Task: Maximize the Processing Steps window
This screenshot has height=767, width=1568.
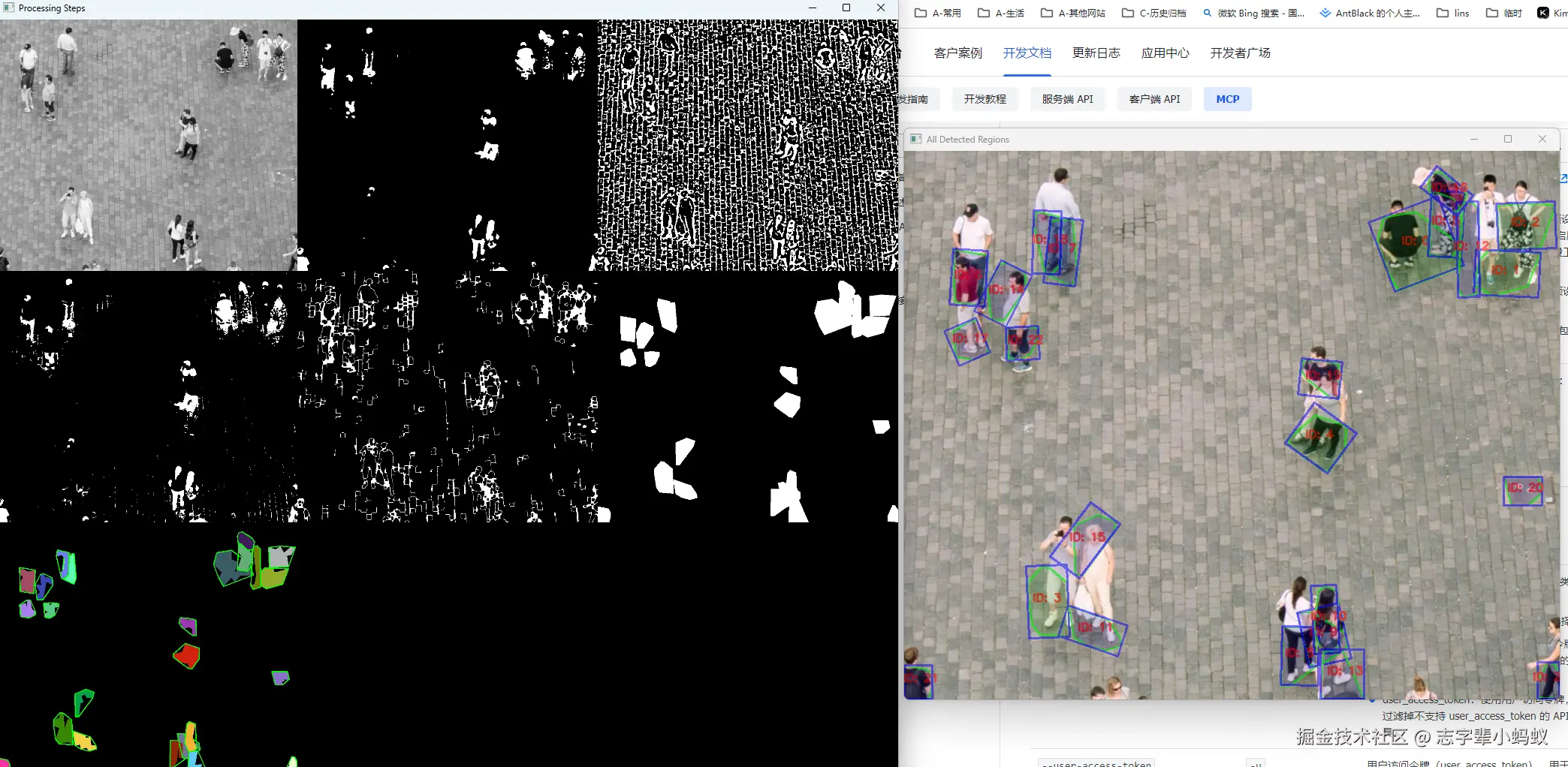Action: (x=846, y=8)
